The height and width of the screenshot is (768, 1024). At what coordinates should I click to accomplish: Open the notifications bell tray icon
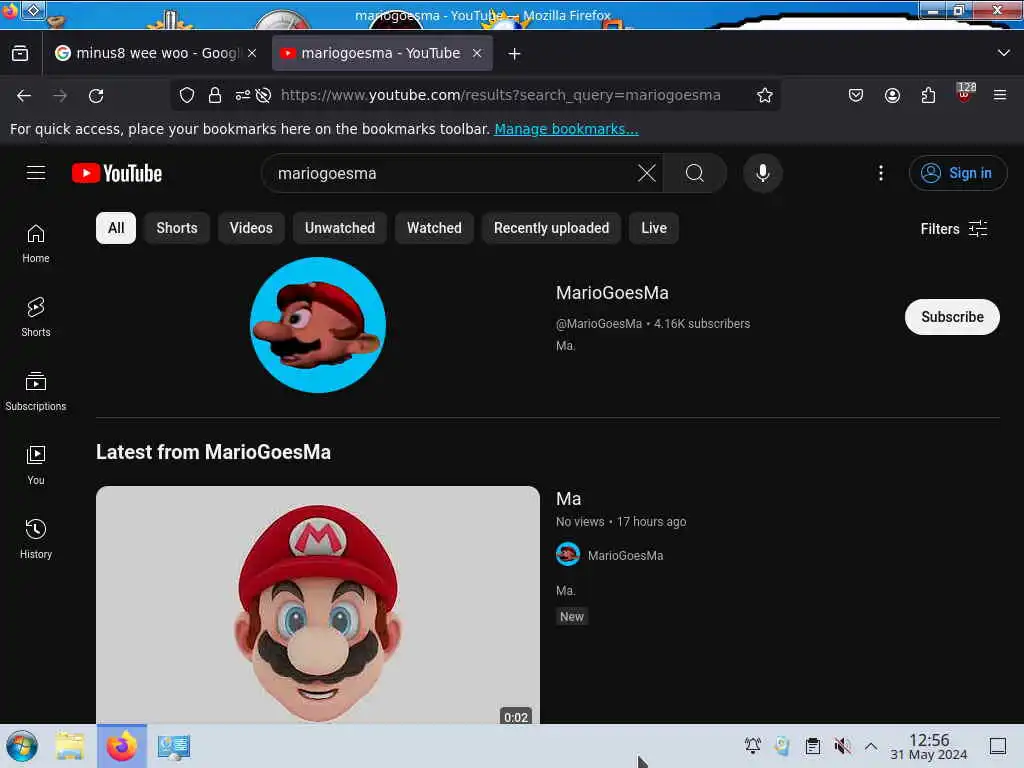tap(752, 746)
